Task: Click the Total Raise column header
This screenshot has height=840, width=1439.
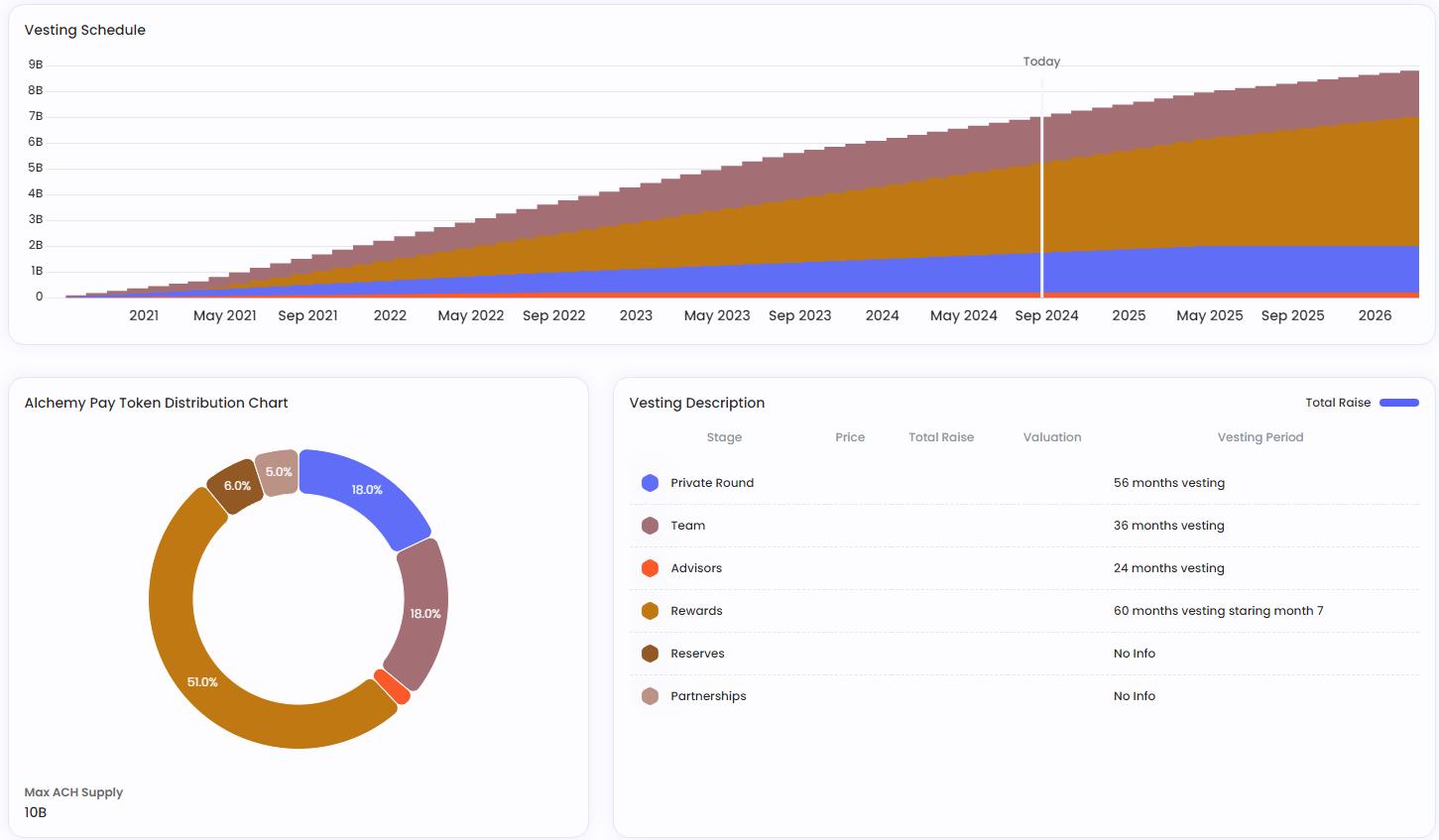Action: click(x=941, y=437)
